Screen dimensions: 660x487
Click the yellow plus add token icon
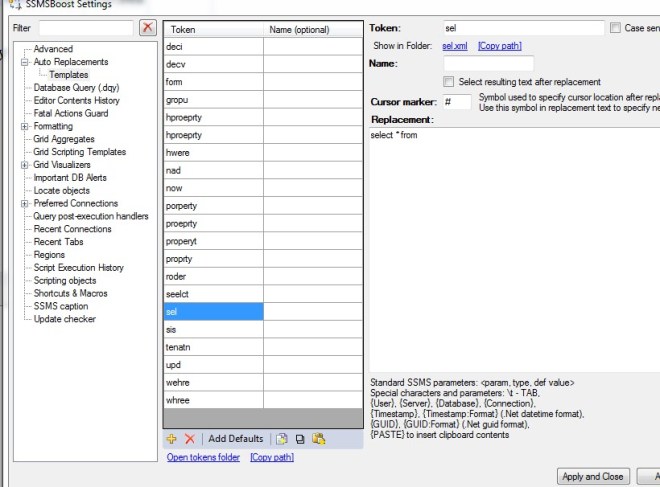[x=172, y=439]
